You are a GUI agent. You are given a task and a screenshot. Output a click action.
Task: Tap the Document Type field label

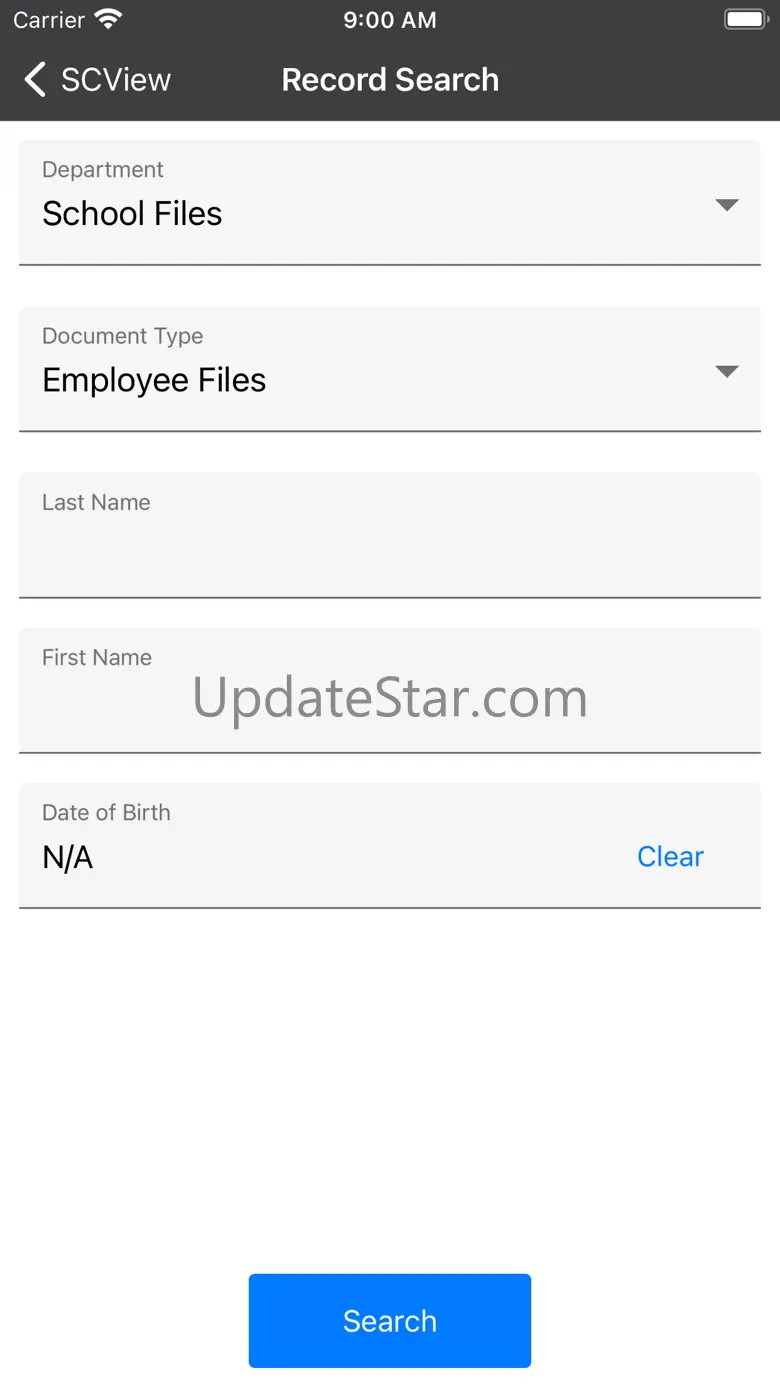coord(122,336)
